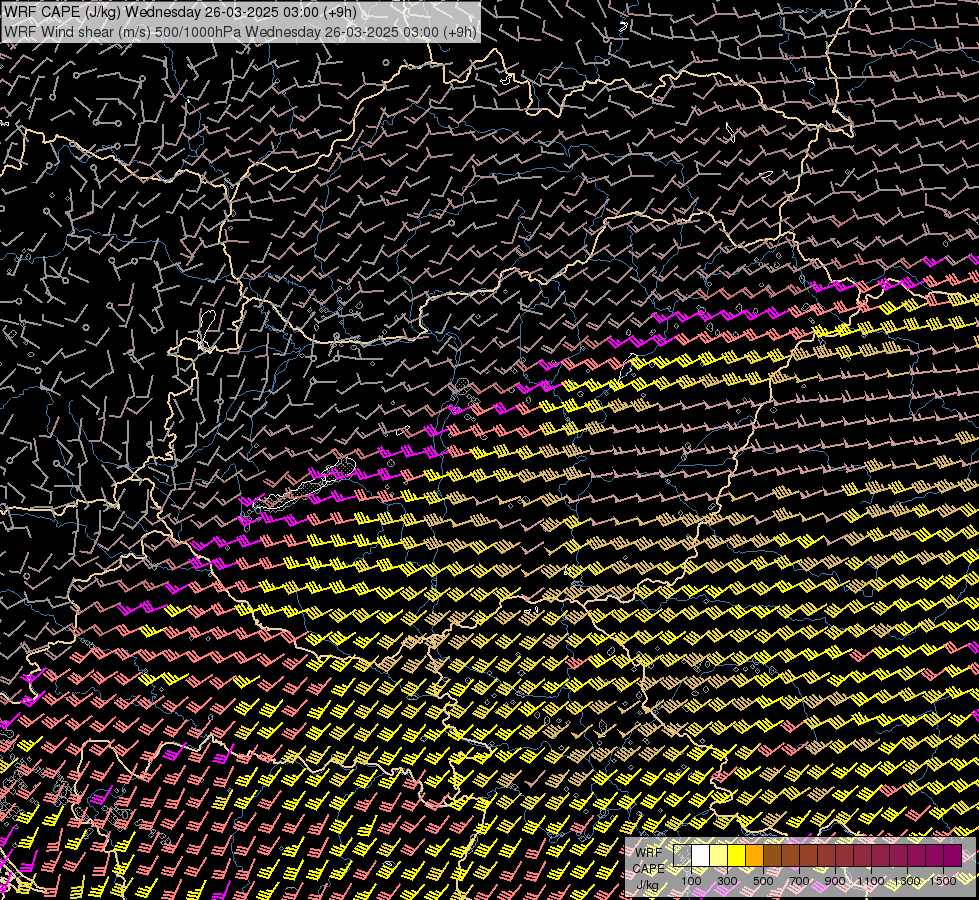Select the pale yellow CAPE legend swatch
The width and height of the screenshot is (979, 900).
click(x=719, y=855)
